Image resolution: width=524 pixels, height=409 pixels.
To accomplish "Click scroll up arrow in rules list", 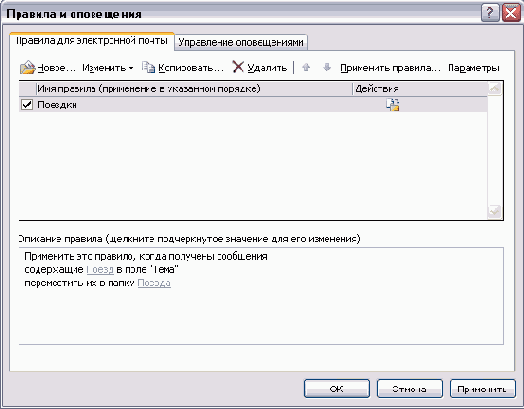I will [x=494, y=89].
